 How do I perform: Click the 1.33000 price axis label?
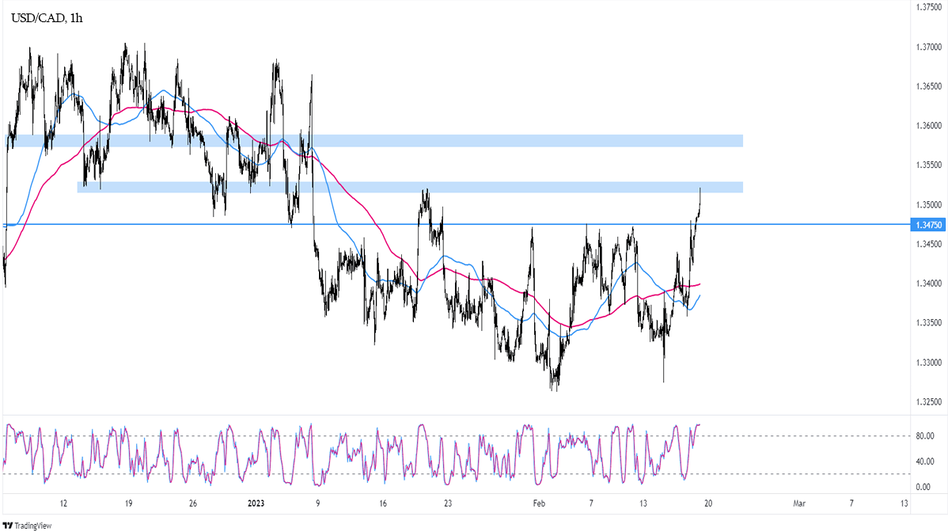tap(929, 363)
